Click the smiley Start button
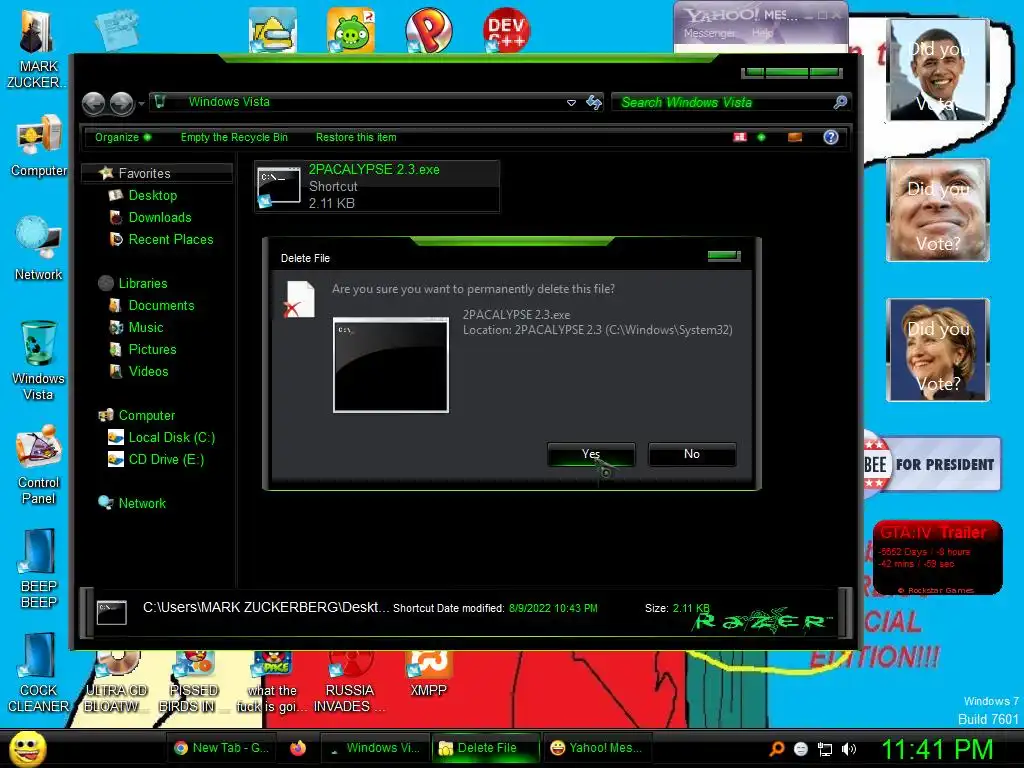The height and width of the screenshot is (768, 1024). [27, 748]
